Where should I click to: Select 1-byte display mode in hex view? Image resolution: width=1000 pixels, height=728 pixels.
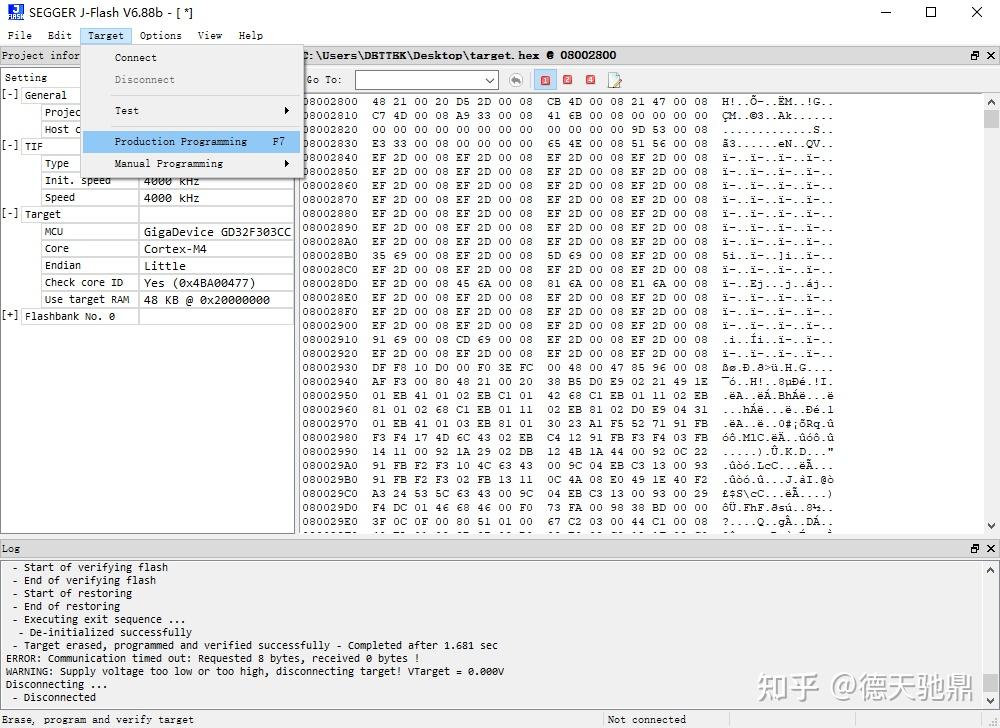[x=545, y=79]
